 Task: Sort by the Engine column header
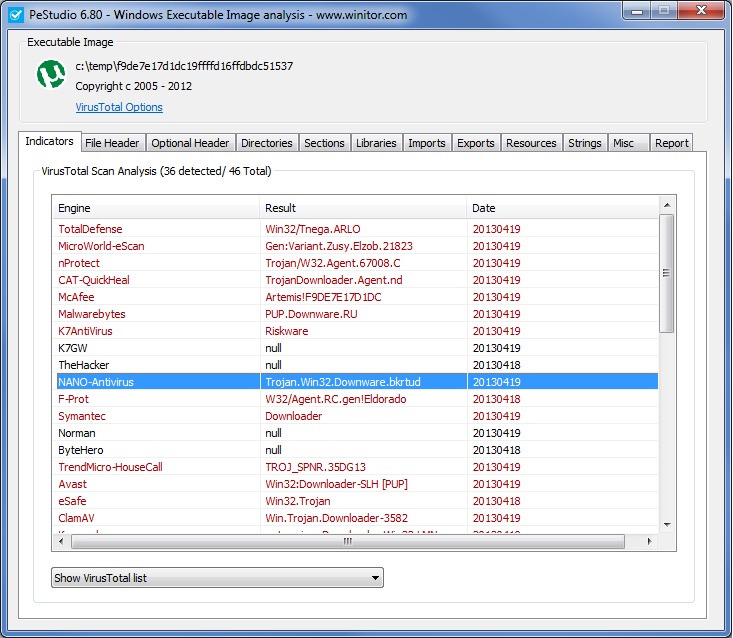156,208
